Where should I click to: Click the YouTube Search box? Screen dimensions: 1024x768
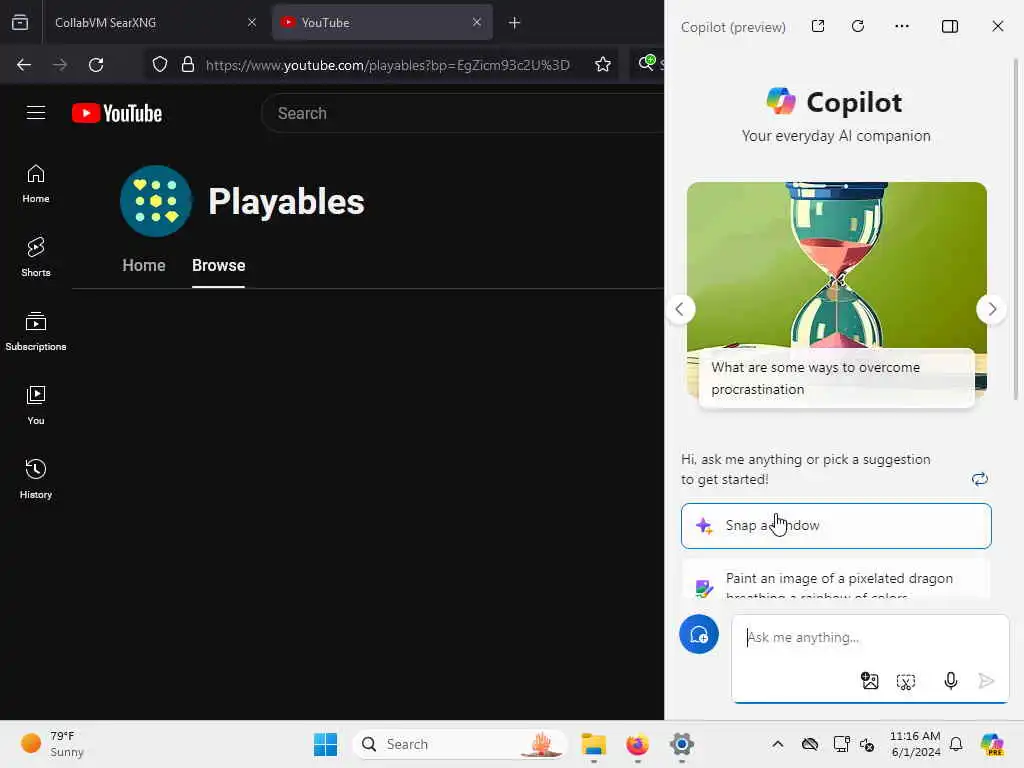462,114
